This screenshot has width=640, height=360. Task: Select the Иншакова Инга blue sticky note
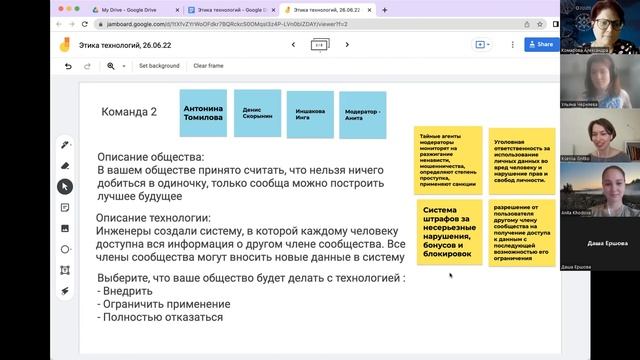coord(310,115)
